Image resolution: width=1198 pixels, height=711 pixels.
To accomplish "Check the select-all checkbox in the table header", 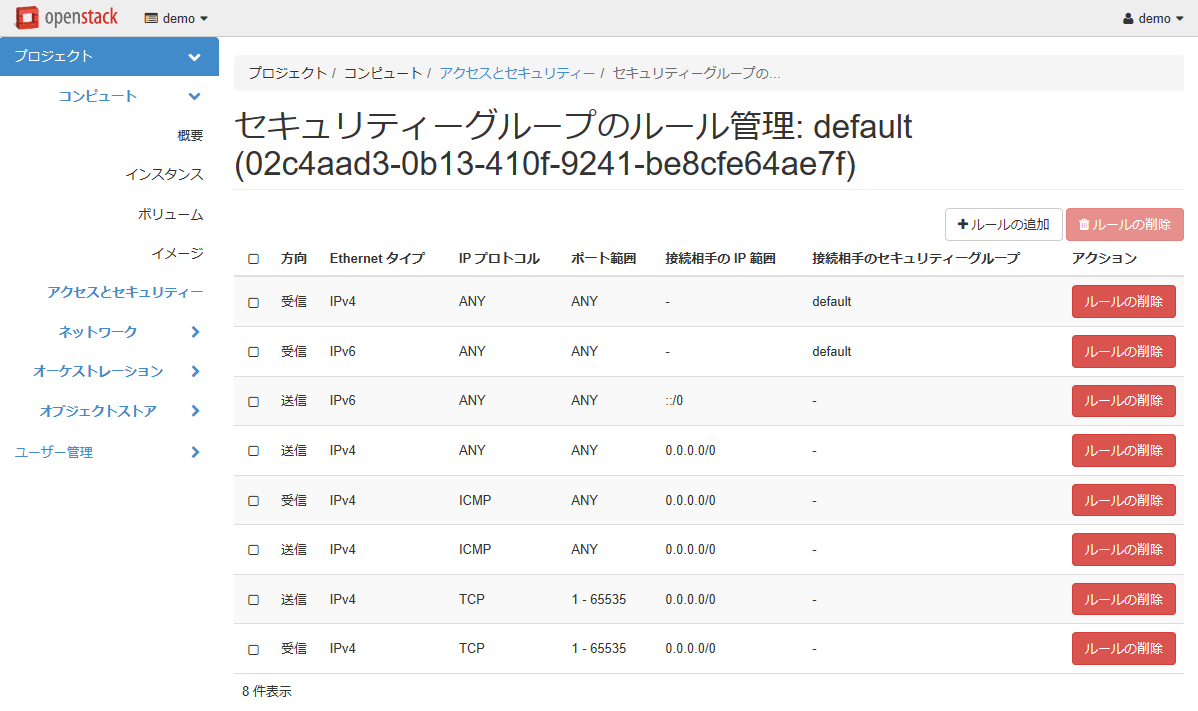I will pyautogui.click(x=254, y=258).
